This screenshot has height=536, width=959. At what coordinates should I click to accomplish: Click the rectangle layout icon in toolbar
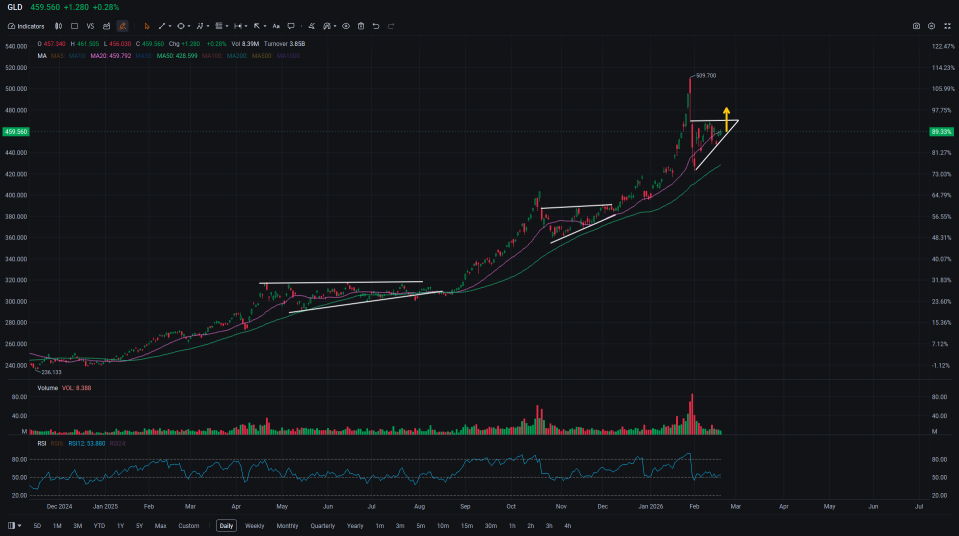[x=75, y=26]
